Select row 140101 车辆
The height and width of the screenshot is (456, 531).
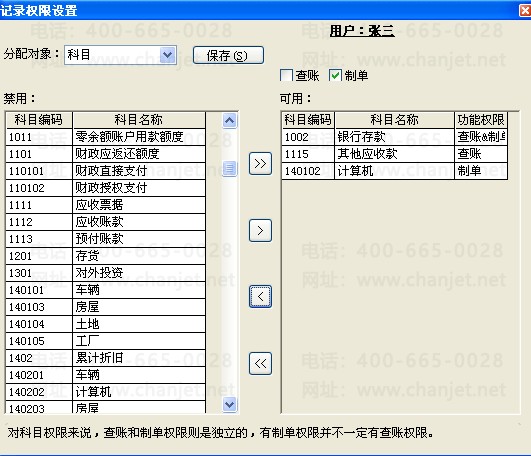pyautogui.click(x=105, y=290)
